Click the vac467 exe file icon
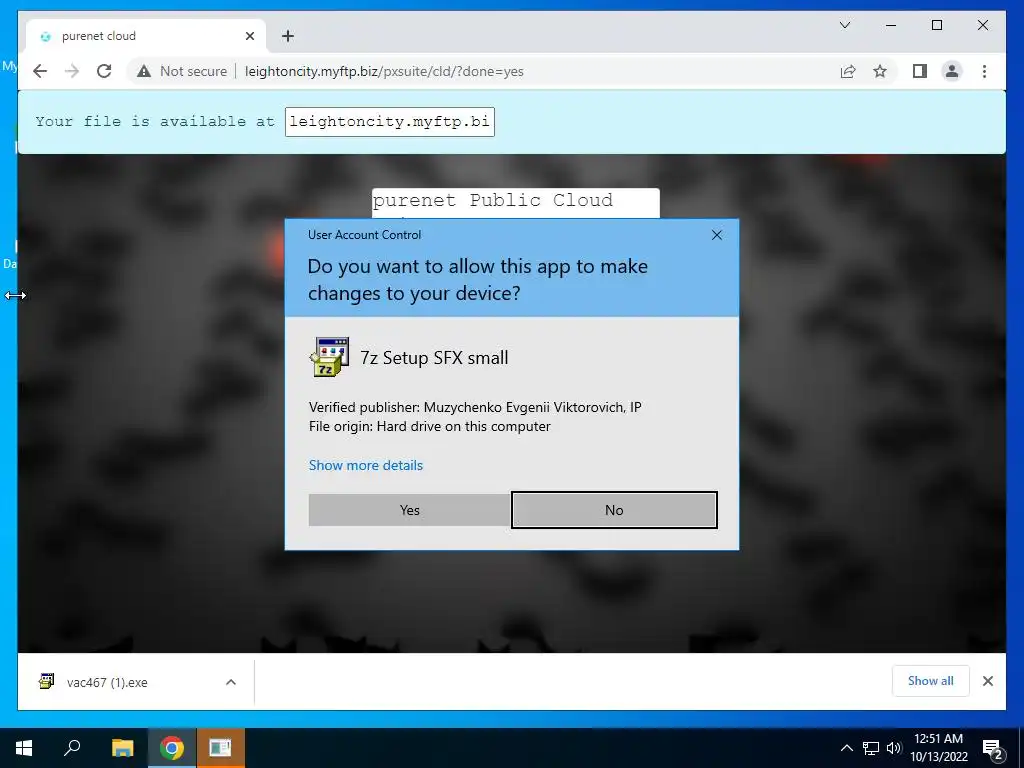1024x768 pixels. pos(46,682)
